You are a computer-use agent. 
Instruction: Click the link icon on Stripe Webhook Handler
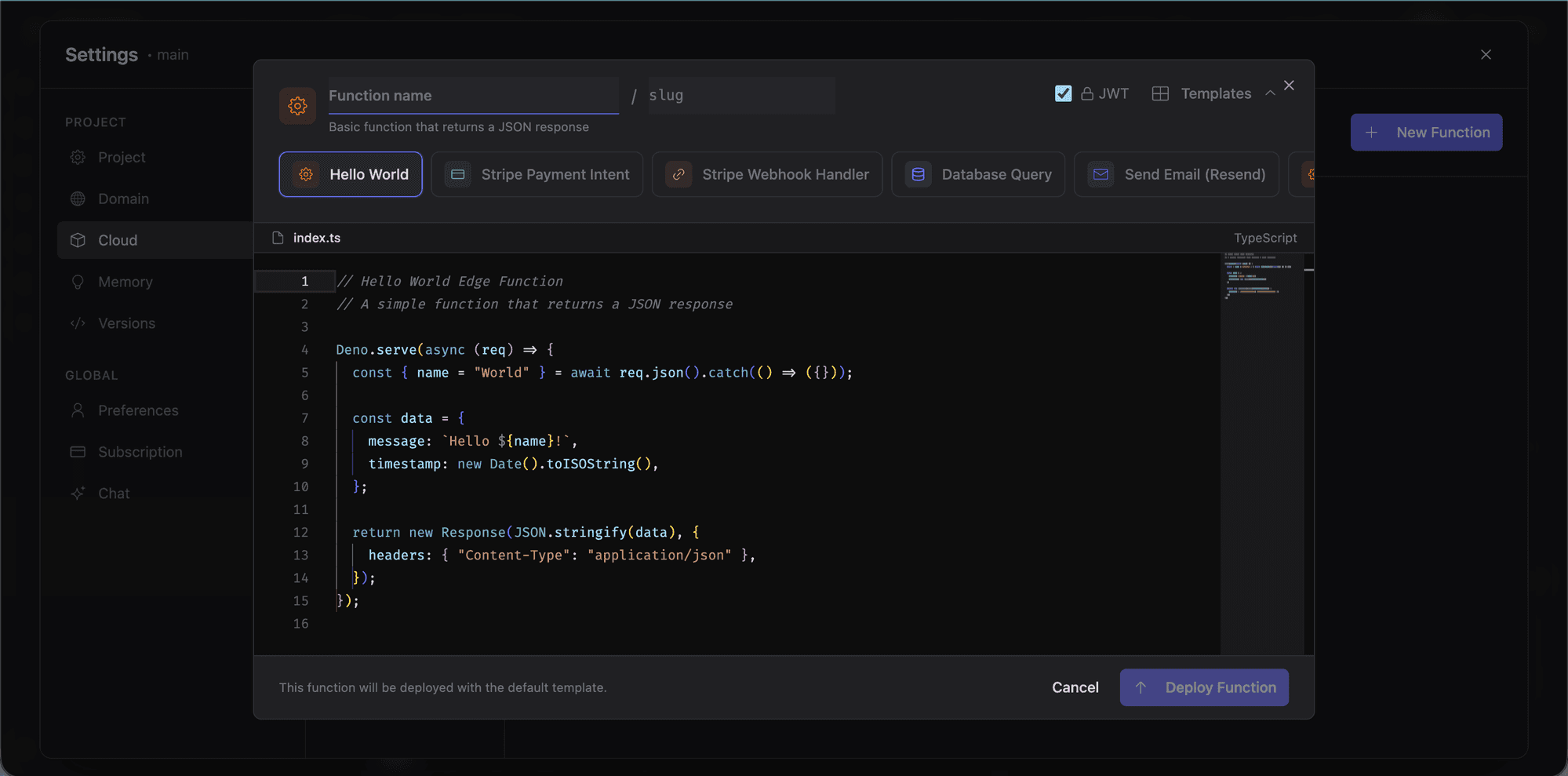tap(678, 174)
